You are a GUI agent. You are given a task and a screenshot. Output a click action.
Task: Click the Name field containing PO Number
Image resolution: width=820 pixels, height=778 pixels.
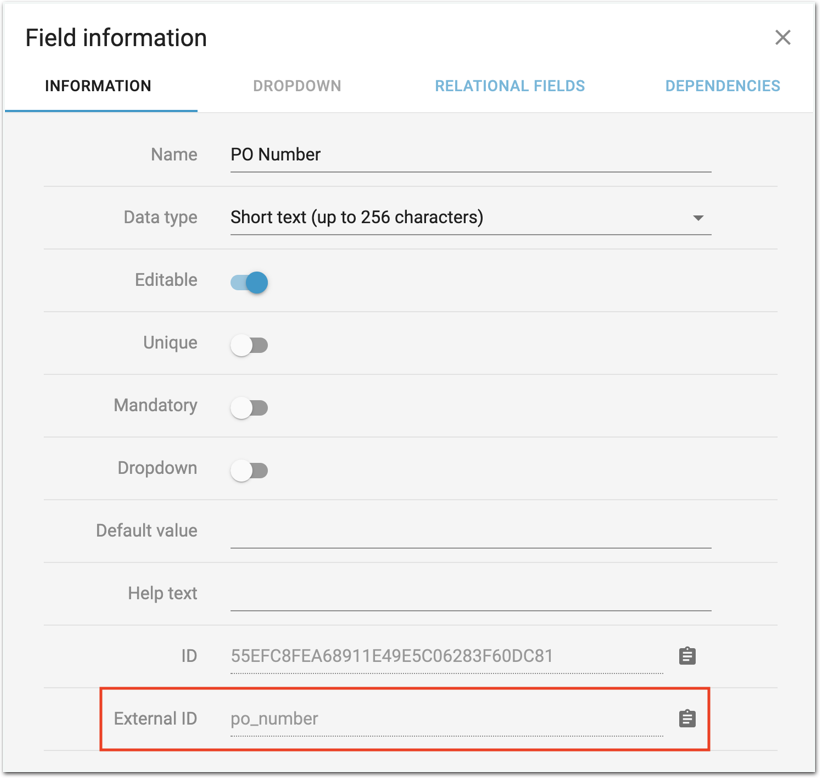(470, 155)
